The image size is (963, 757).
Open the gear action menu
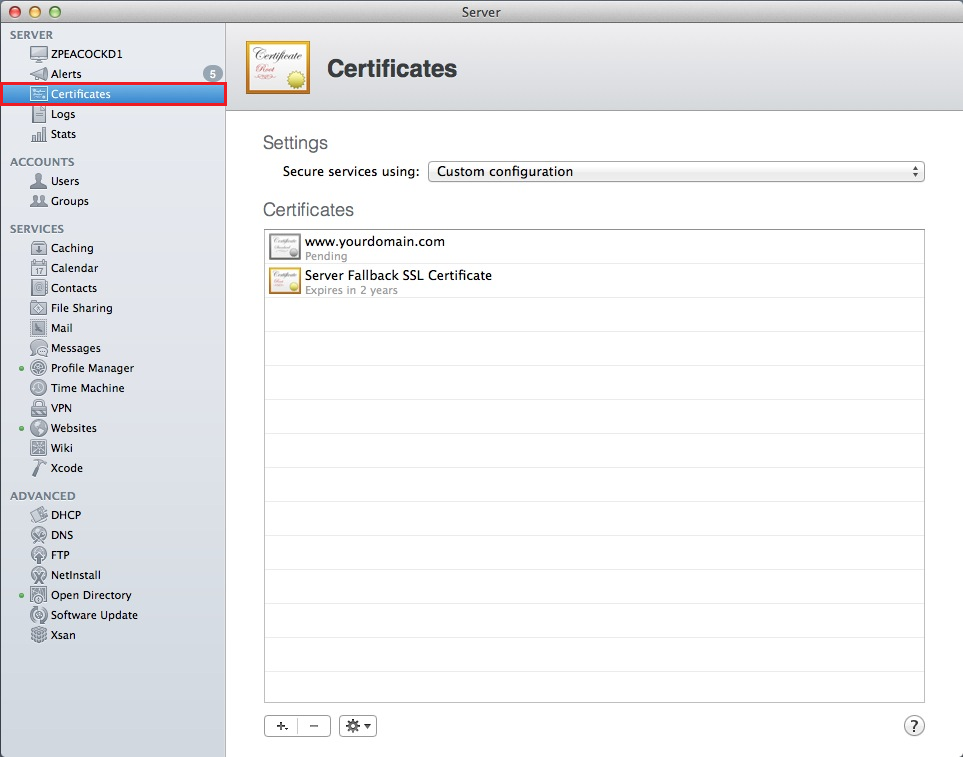click(358, 726)
